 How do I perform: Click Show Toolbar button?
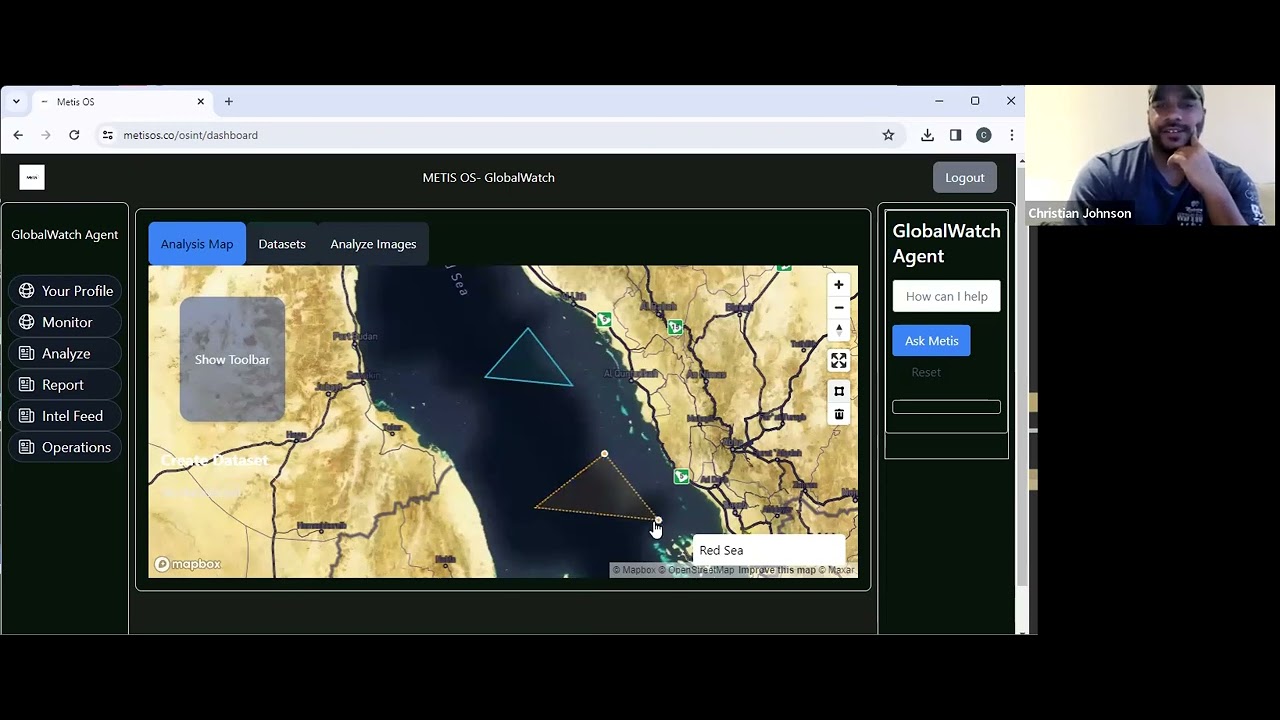tap(232, 359)
